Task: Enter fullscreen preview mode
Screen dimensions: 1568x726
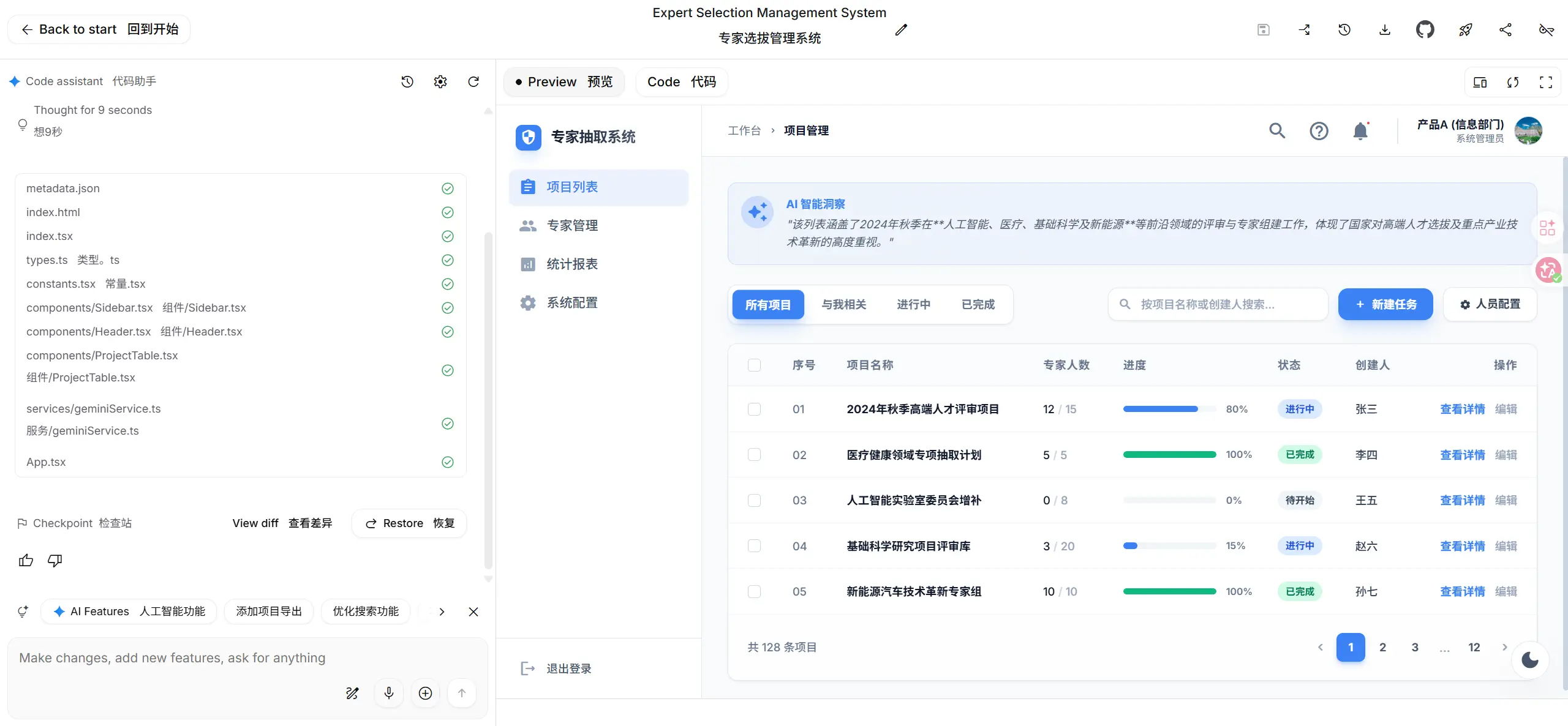Action: point(1545,82)
